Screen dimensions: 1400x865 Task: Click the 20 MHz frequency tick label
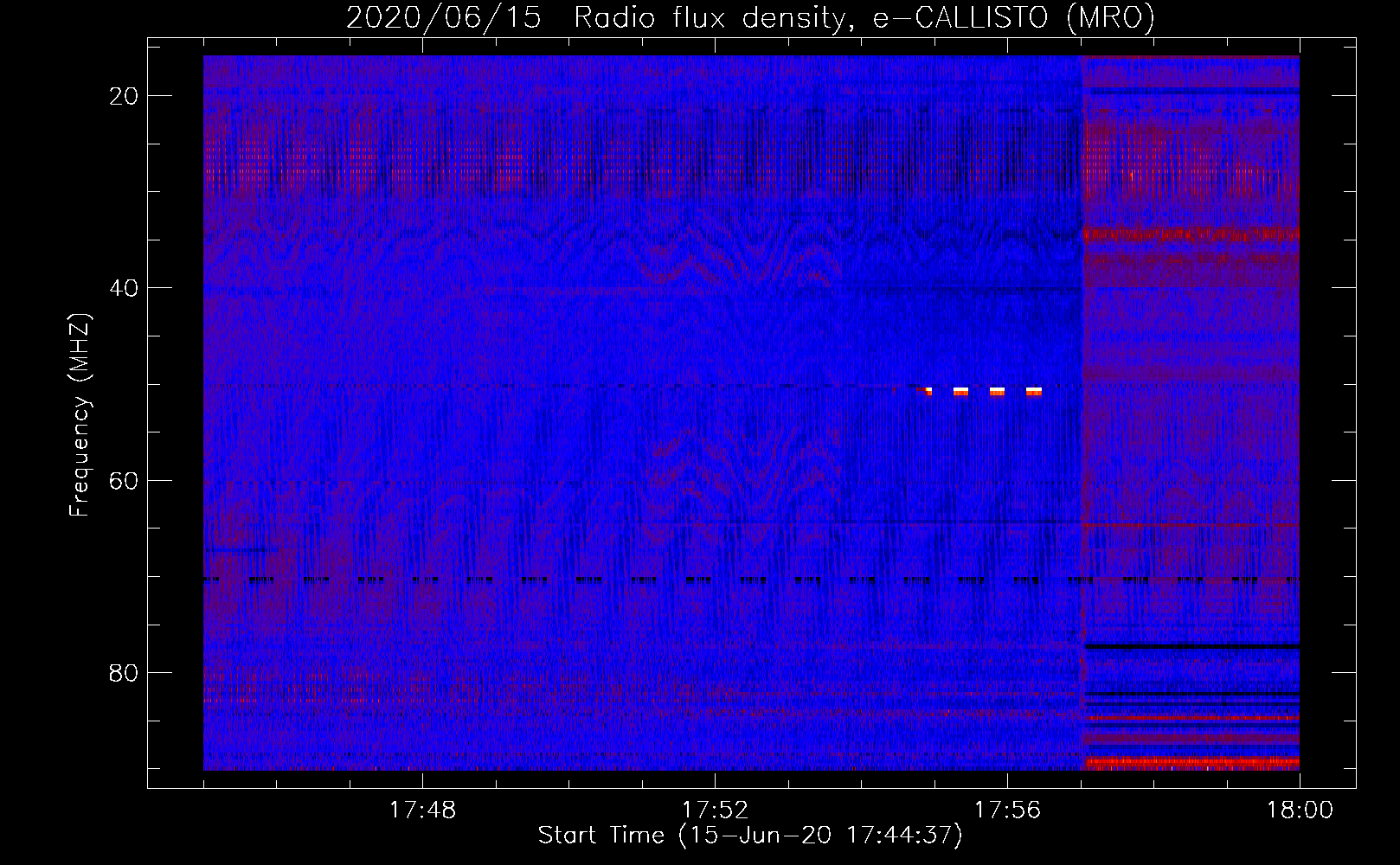coord(125,96)
